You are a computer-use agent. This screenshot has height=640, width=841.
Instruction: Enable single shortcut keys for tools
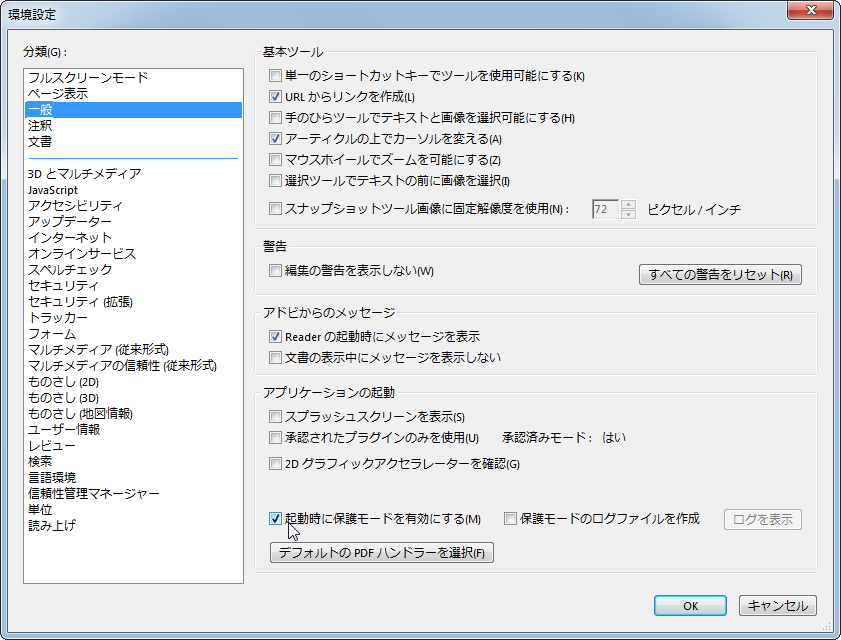coord(275,75)
